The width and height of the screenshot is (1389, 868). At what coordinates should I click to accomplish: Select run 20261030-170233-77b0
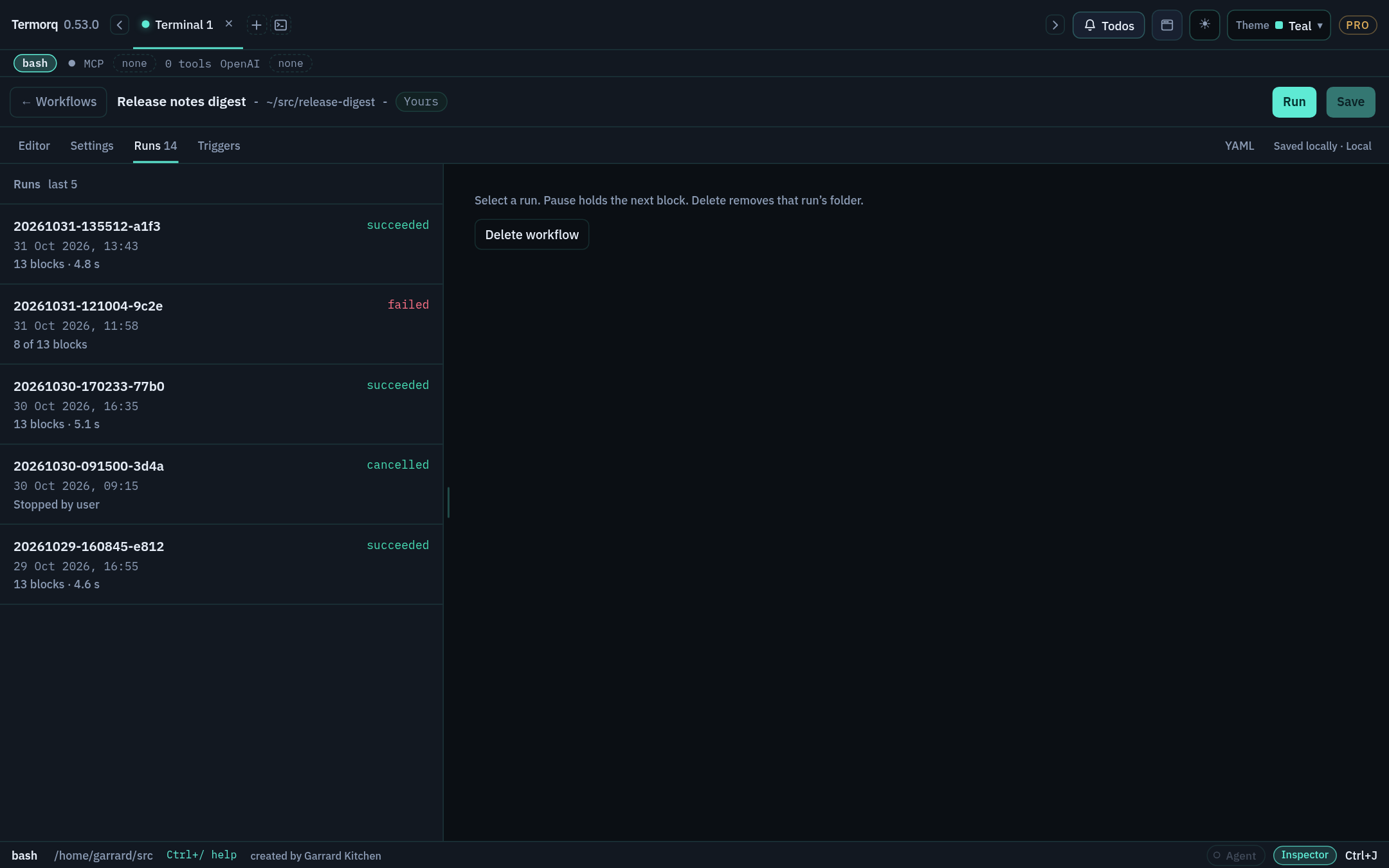point(221,404)
